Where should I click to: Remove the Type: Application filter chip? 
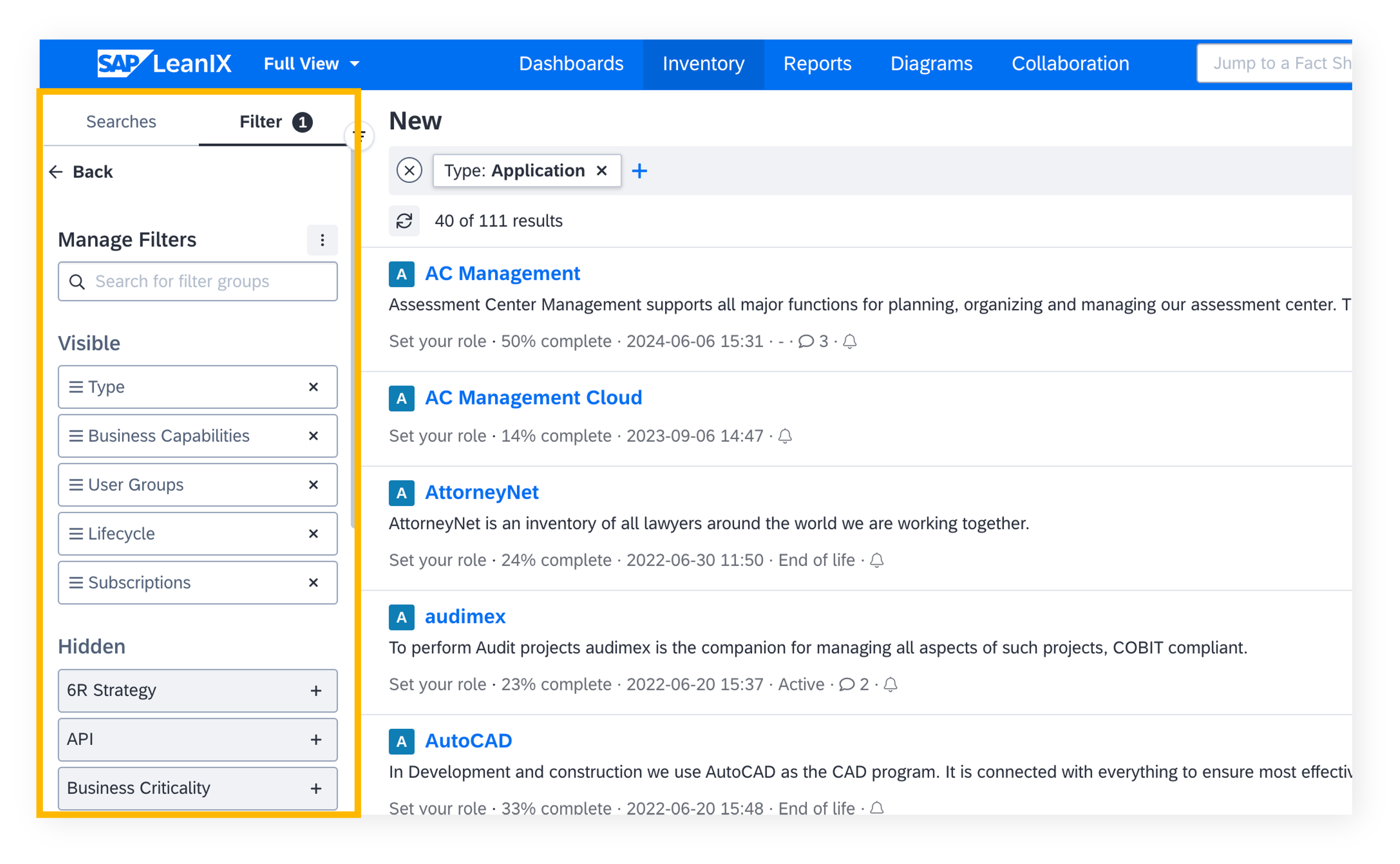point(602,171)
